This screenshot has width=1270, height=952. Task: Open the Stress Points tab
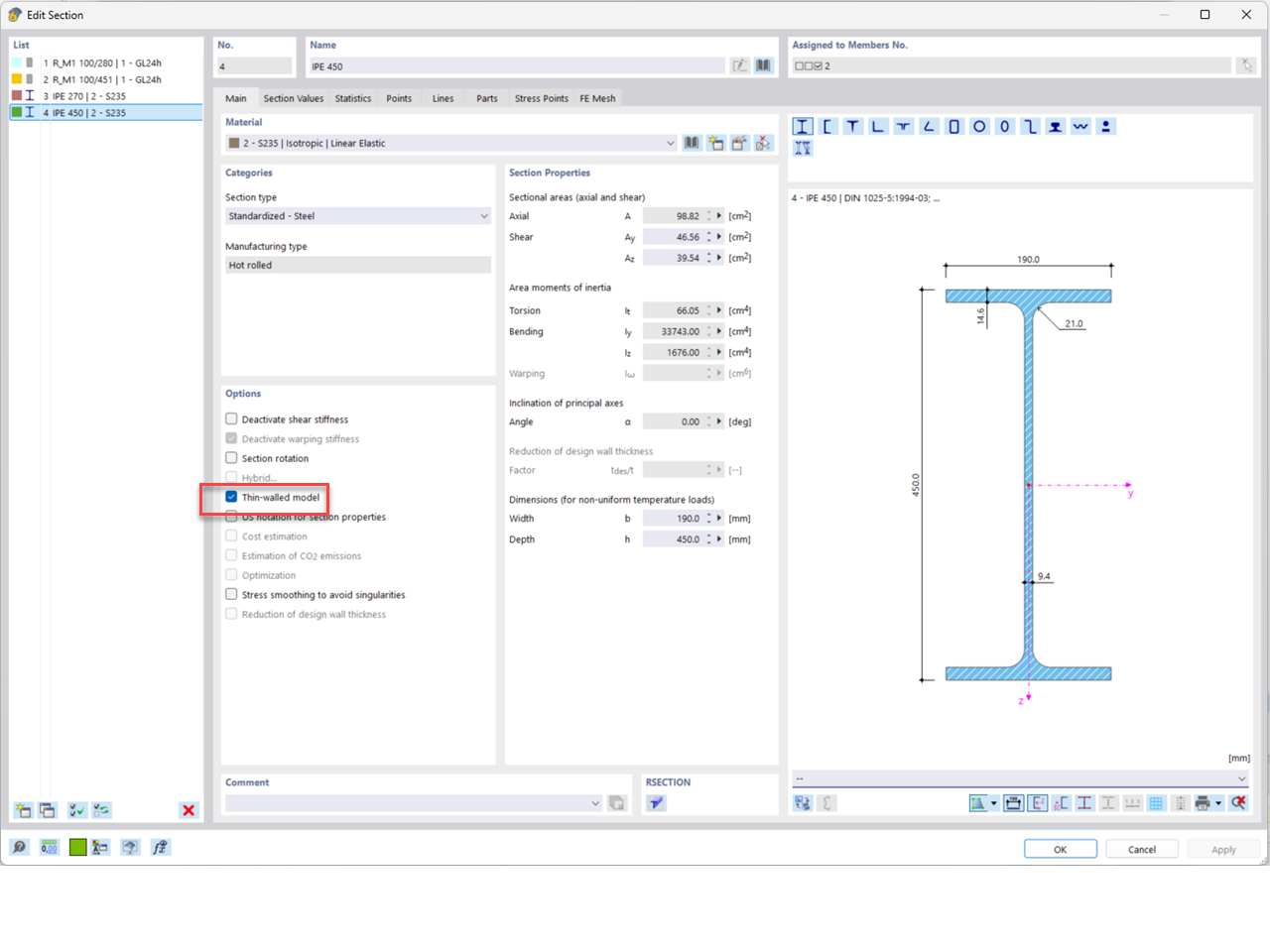point(542,98)
